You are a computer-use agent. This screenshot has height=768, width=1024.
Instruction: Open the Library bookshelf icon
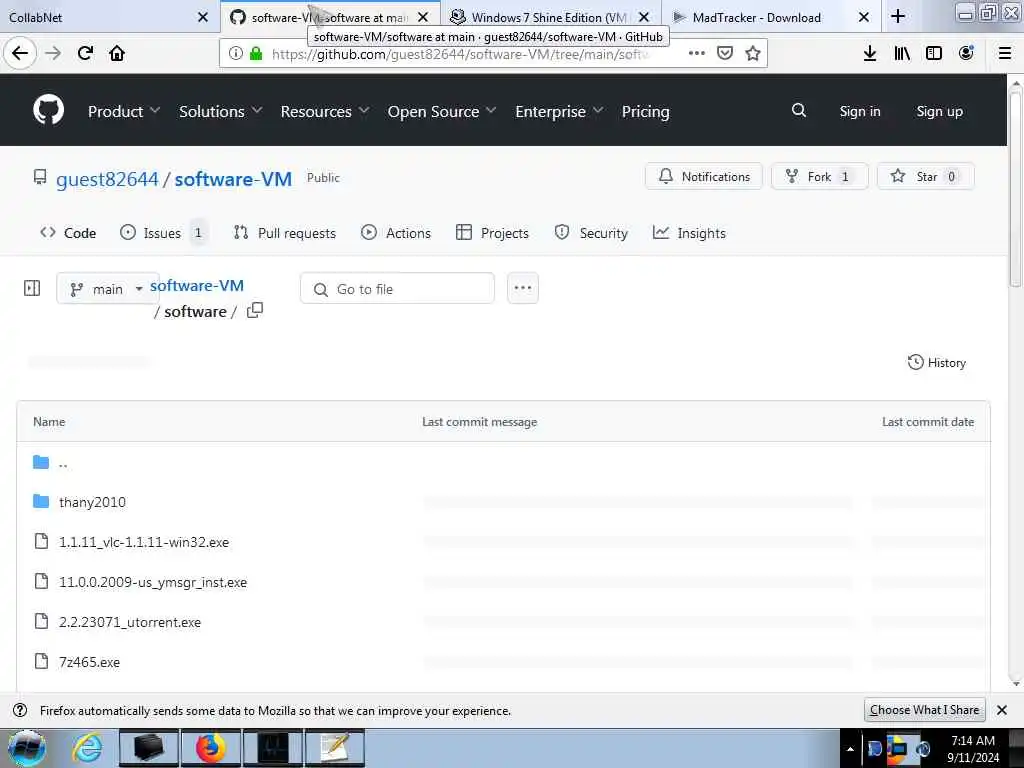pos(902,54)
